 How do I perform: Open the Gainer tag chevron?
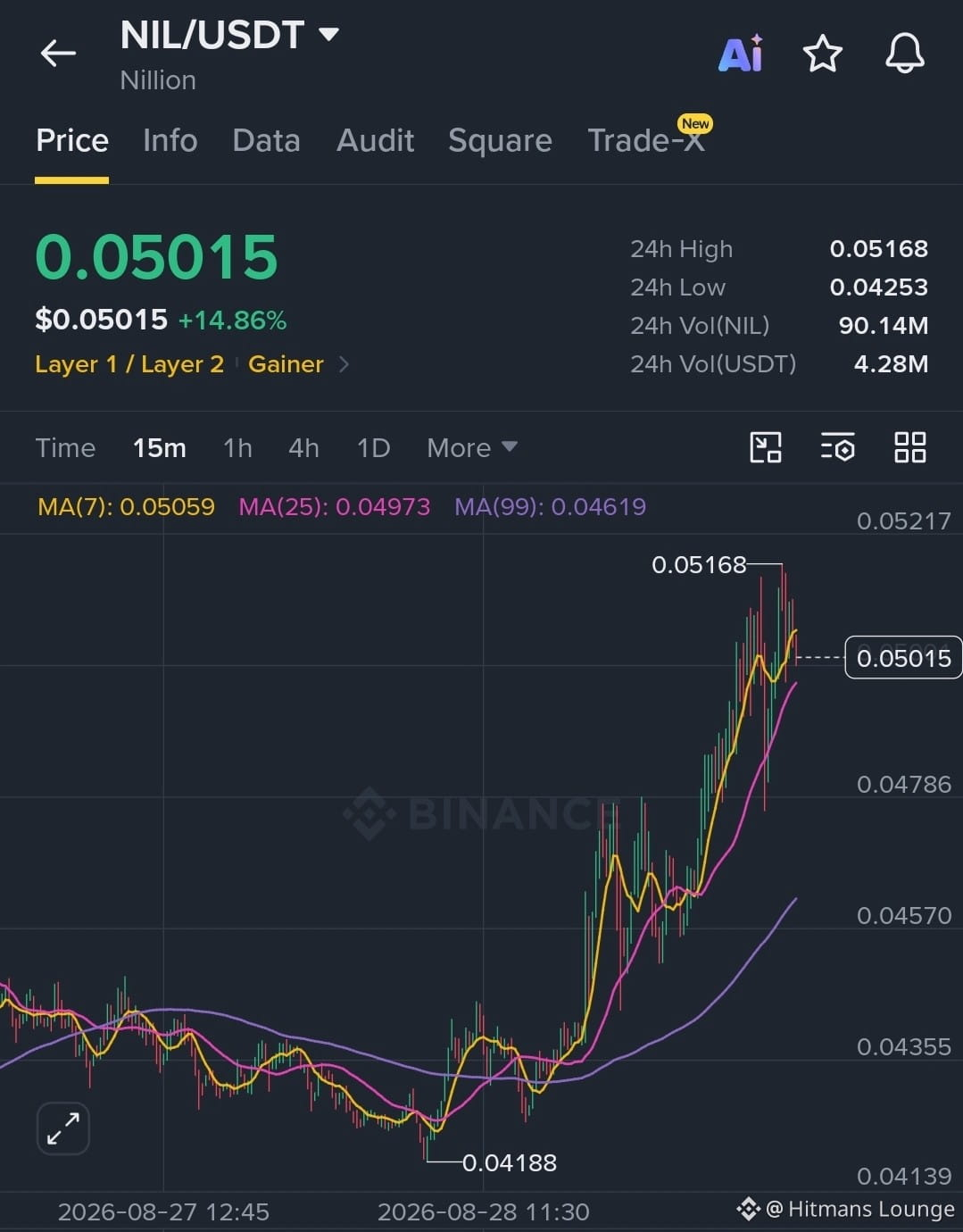345,364
